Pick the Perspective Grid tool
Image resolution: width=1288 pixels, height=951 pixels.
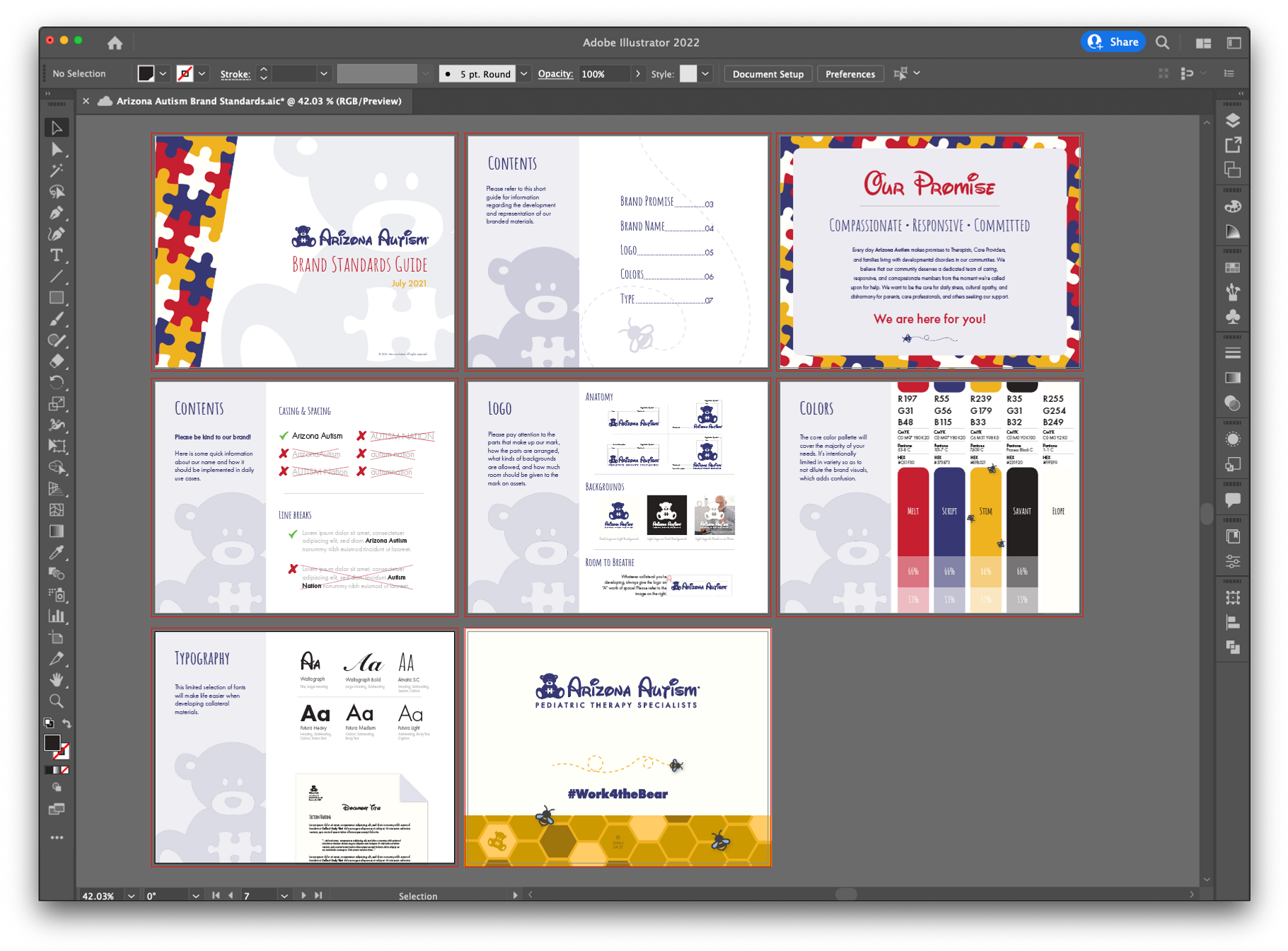[57, 489]
